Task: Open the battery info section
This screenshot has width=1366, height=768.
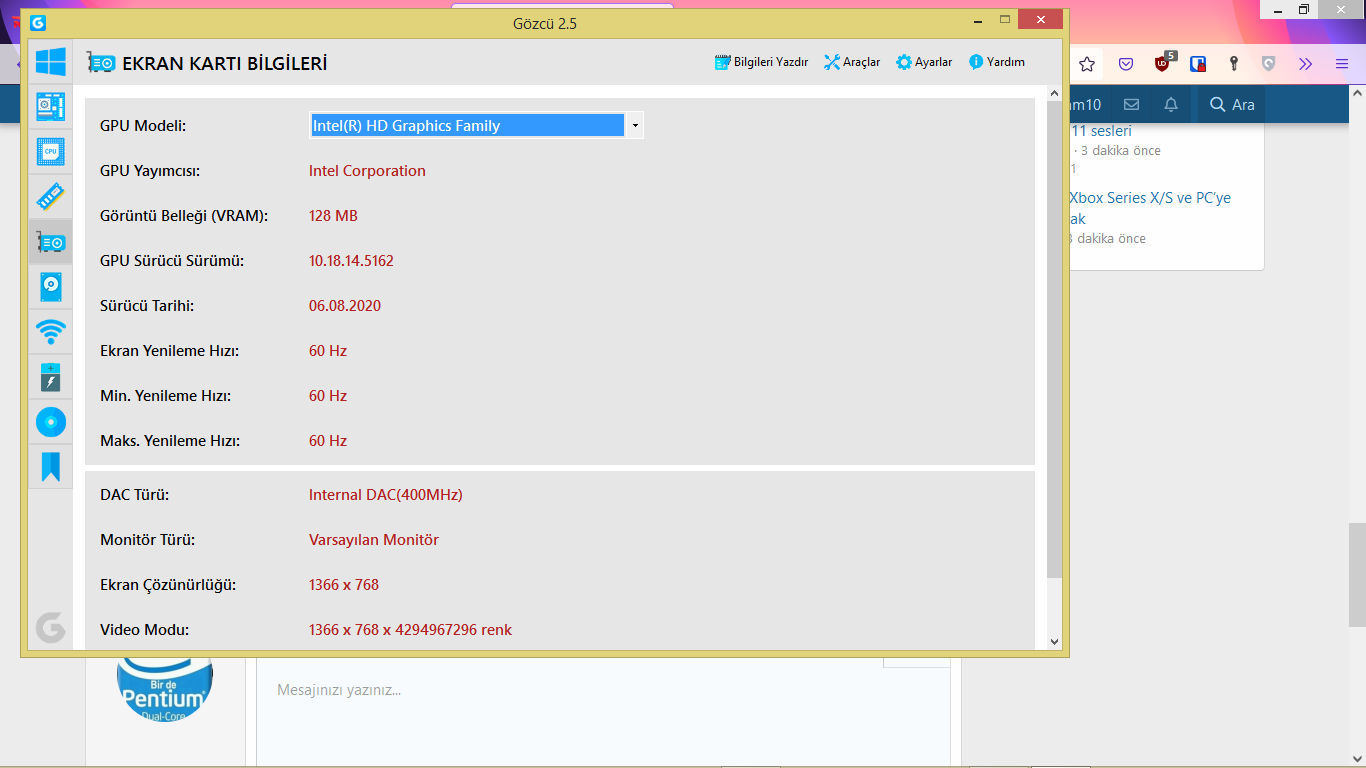Action: [x=50, y=377]
